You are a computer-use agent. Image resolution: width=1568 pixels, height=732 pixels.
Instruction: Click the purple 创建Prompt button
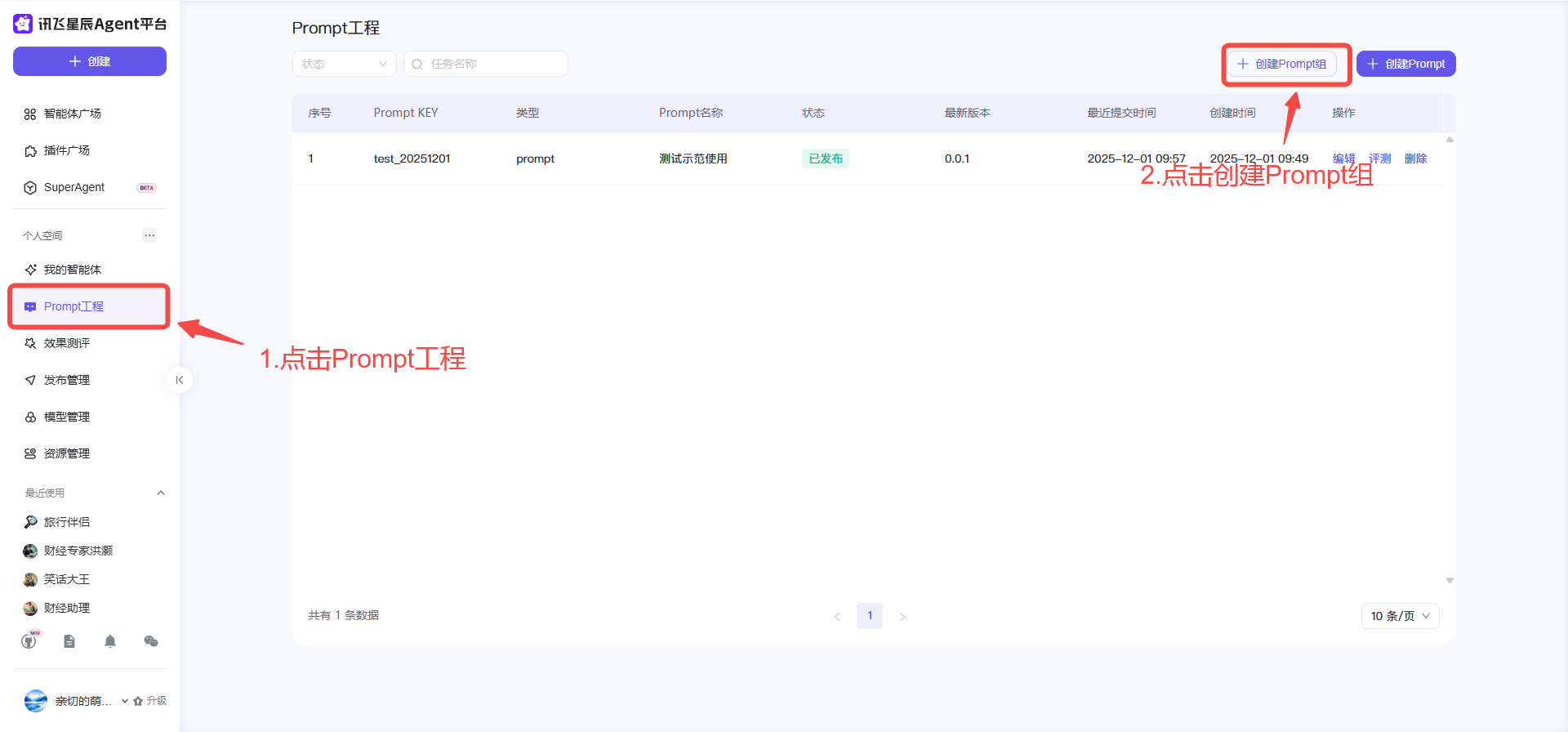(x=1405, y=64)
